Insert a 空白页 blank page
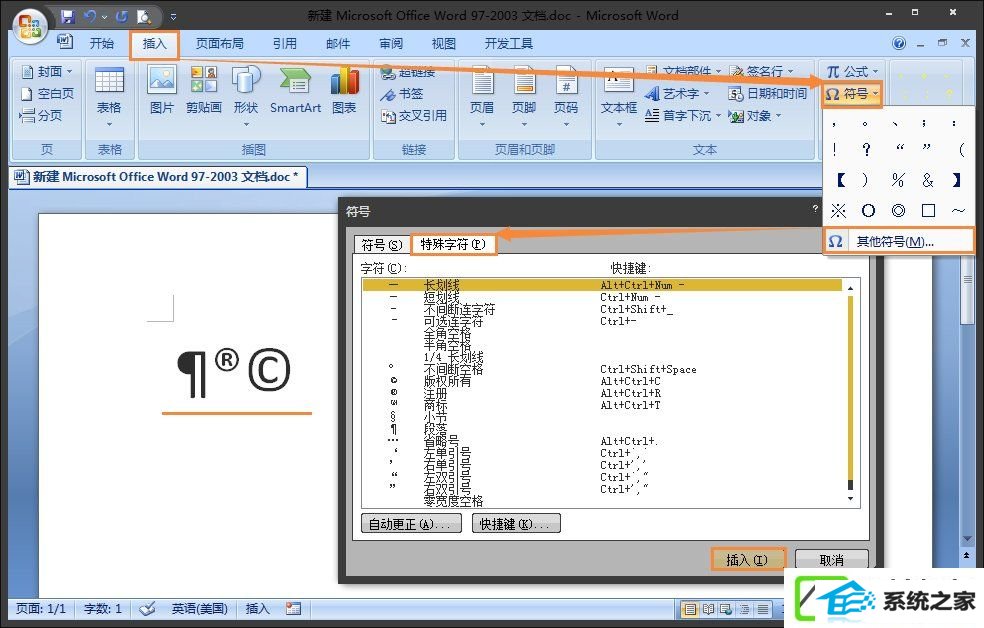The image size is (984, 628). 48,93
